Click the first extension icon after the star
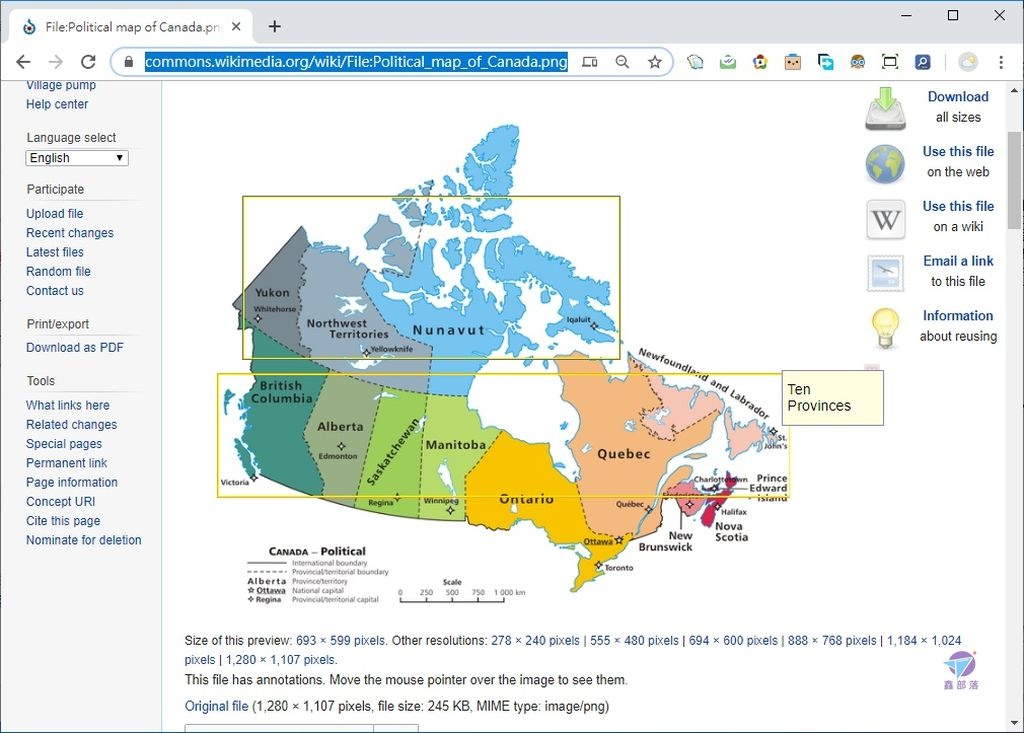Screen dimensions: 1024x733 pos(696,62)
